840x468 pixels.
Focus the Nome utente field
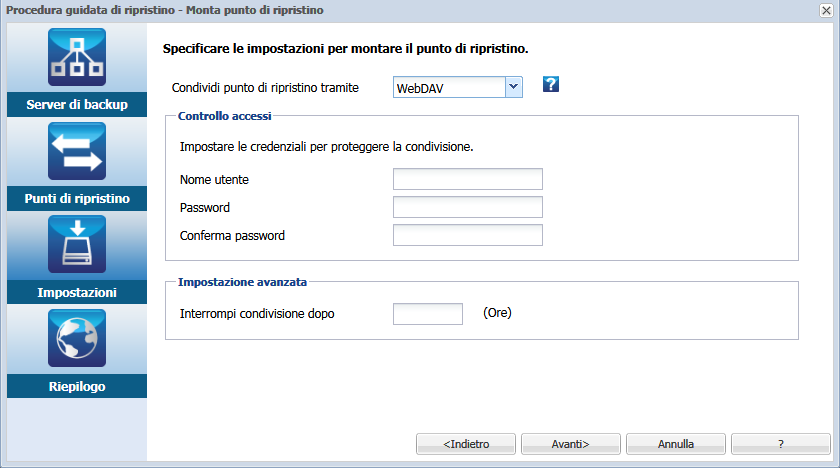tap(468, 179)
